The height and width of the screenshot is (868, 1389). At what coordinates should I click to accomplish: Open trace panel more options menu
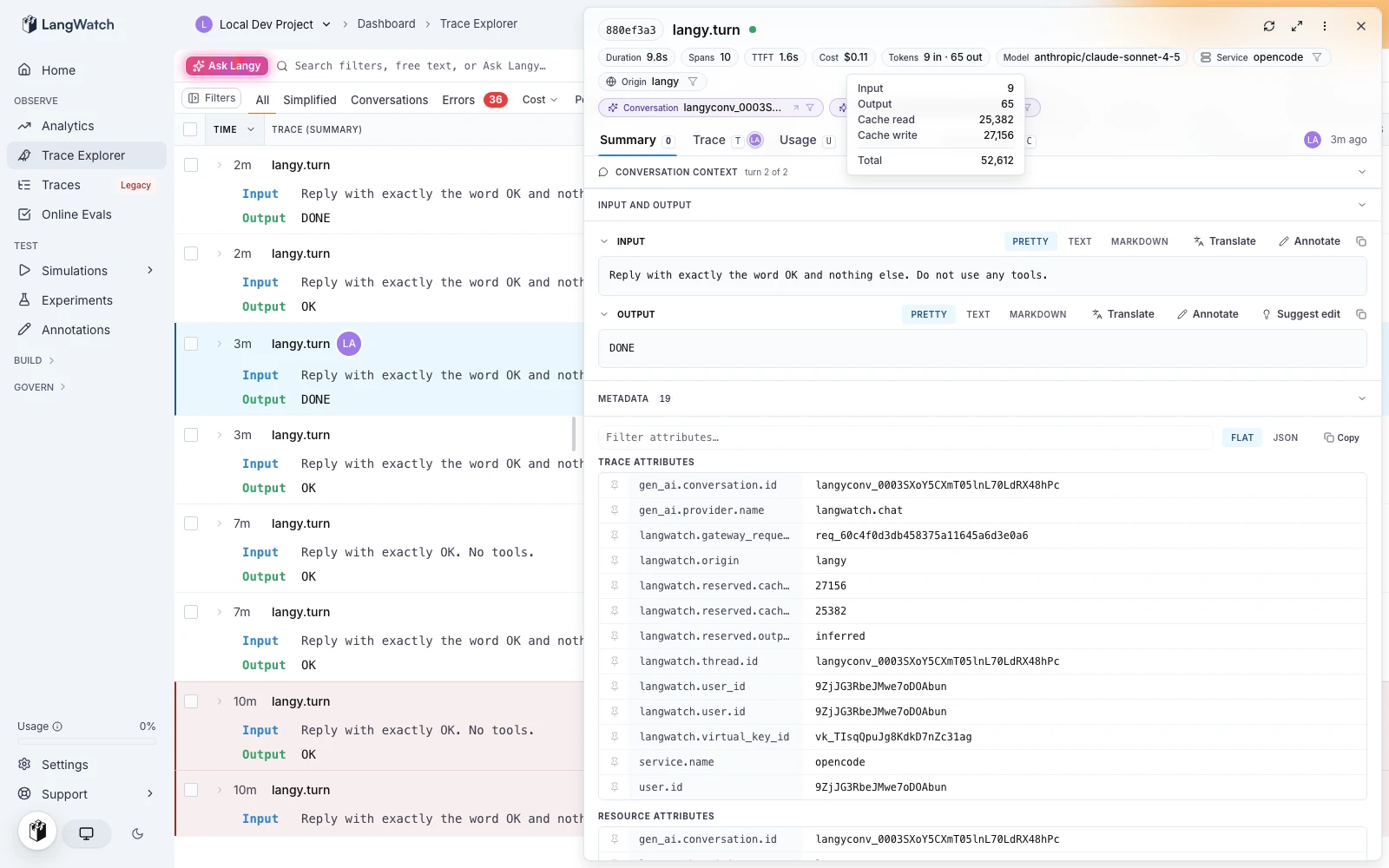(1325, 26)
